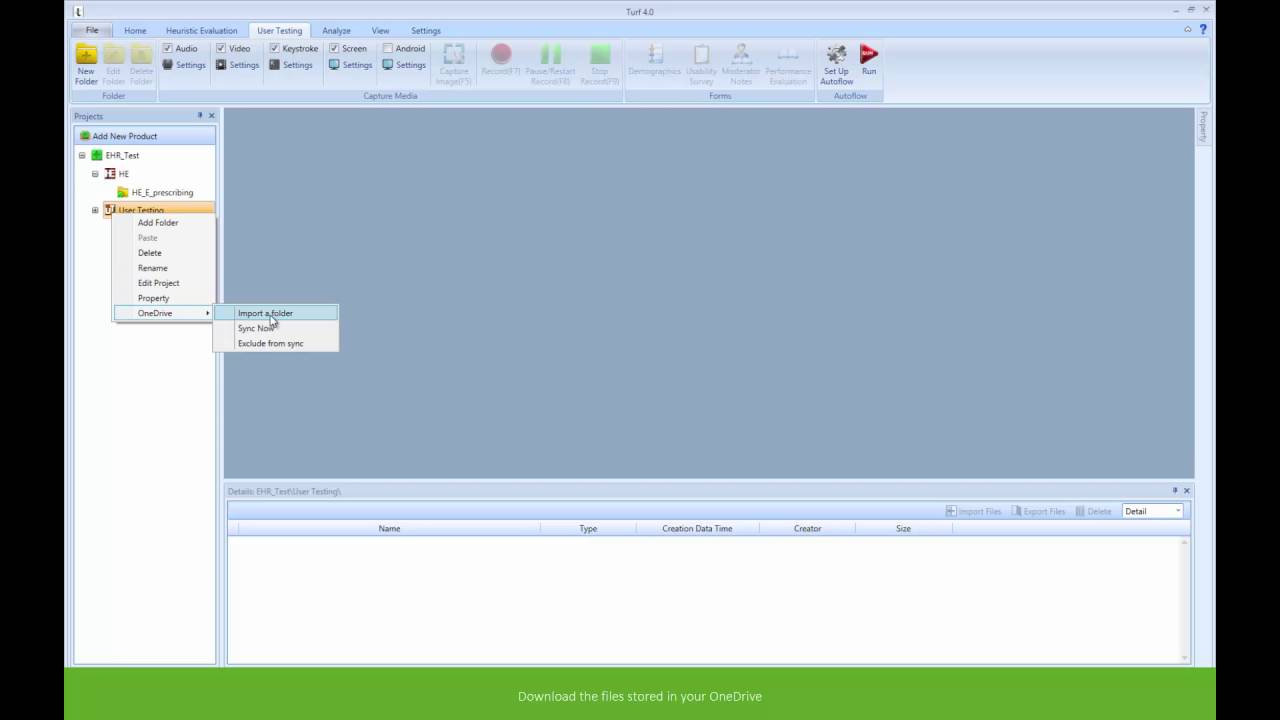Click Export Files in Details toolbar

(1038, 511)
